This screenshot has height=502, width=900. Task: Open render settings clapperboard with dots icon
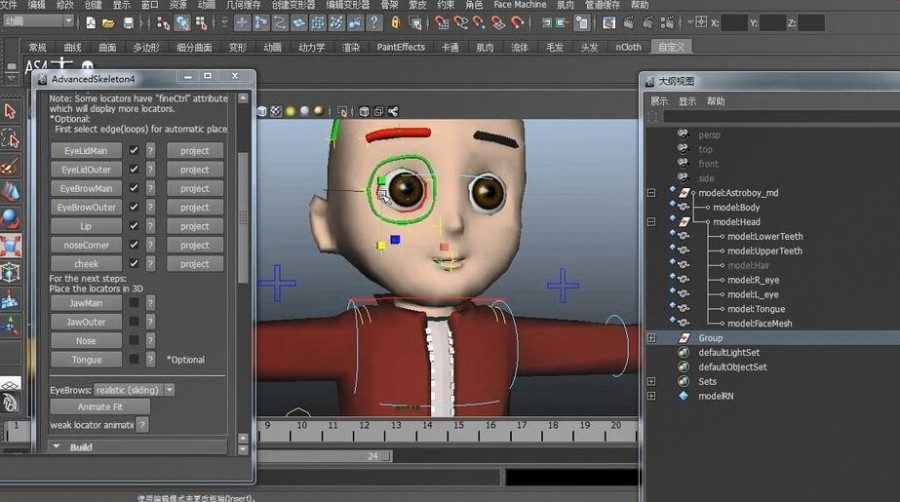point(667,23)
